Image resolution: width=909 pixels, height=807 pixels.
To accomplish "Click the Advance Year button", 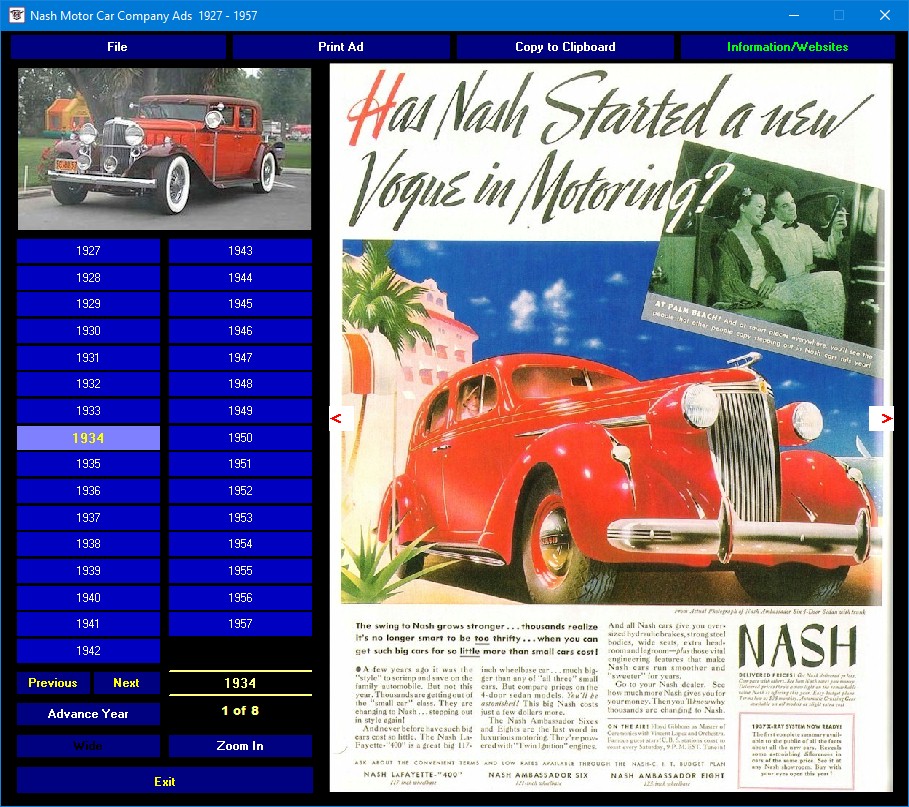I will click(88, 714).
